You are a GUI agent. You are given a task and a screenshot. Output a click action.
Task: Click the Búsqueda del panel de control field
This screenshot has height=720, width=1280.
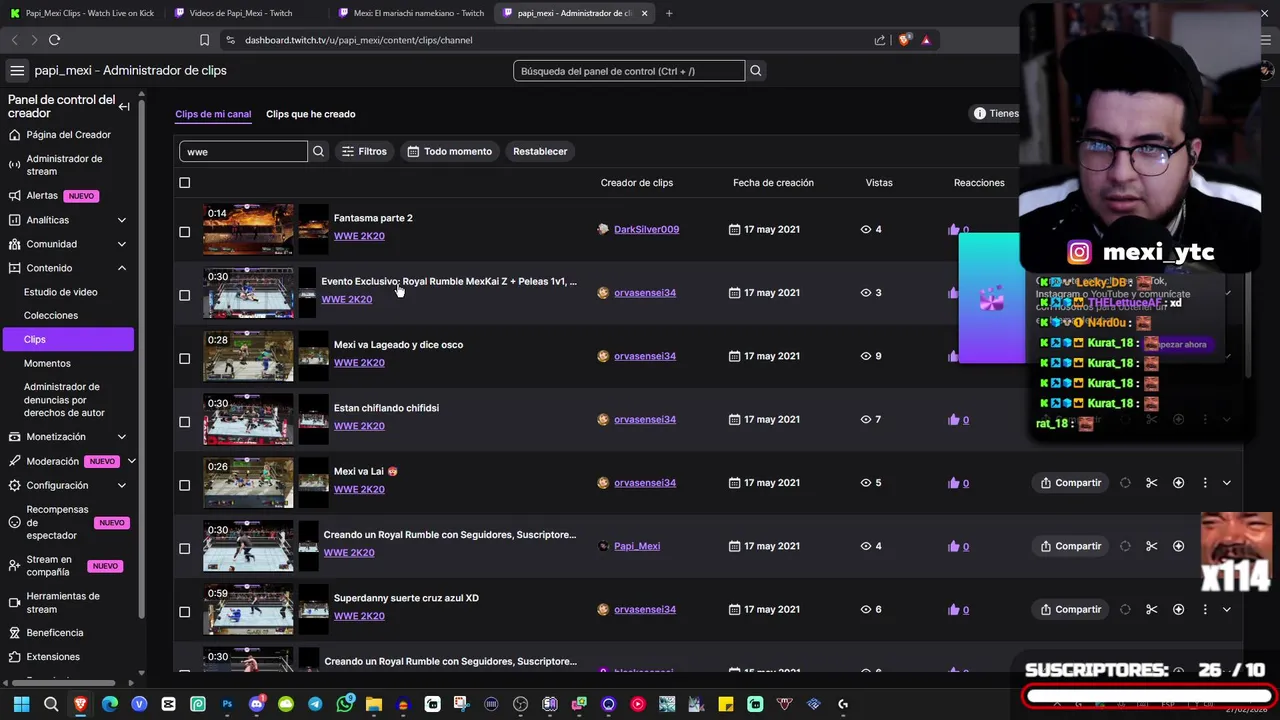coord(629,71)
